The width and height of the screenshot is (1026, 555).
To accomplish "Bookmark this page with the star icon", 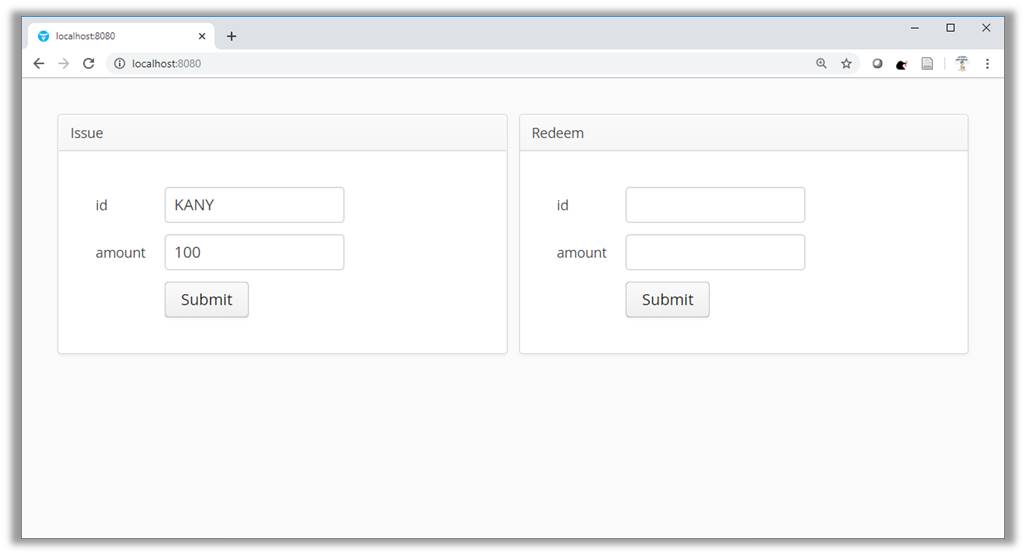I will pyautogui.click(x=846, y=63).
